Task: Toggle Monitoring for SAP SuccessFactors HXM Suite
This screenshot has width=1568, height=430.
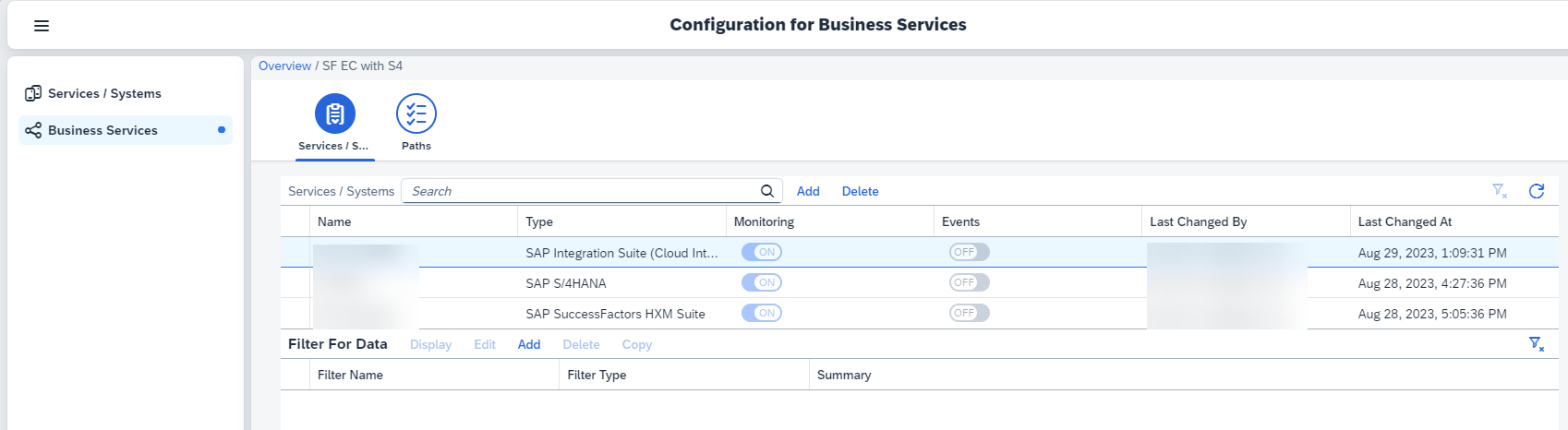Action: tap(762, 313)
